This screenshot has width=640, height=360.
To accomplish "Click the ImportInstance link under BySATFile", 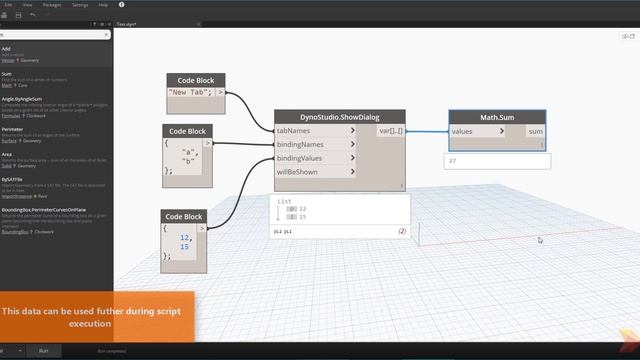I will click(x=16, y=196).
